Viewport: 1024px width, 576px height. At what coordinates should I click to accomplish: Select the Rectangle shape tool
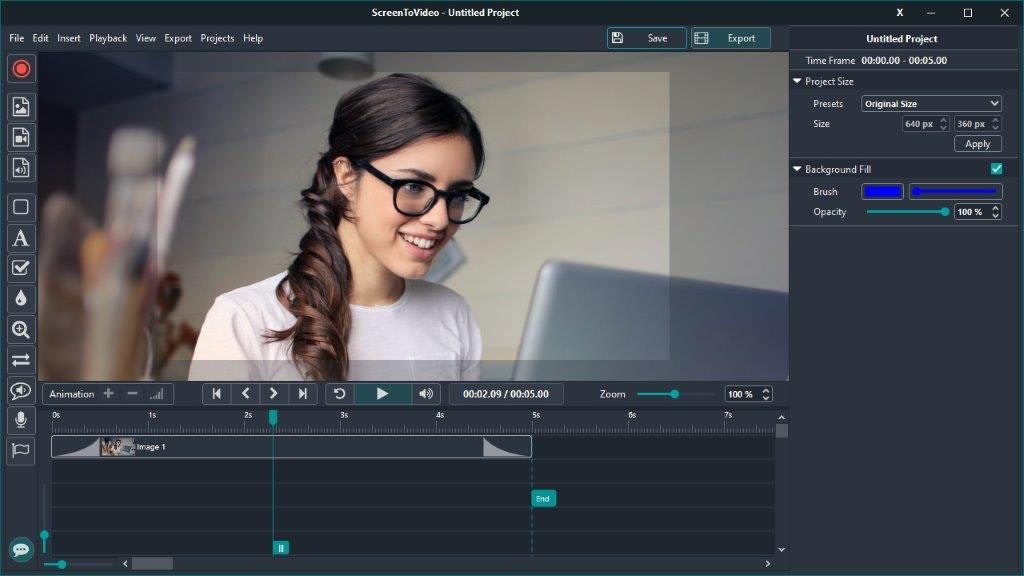pyautogui.click(x=21, y=207)
